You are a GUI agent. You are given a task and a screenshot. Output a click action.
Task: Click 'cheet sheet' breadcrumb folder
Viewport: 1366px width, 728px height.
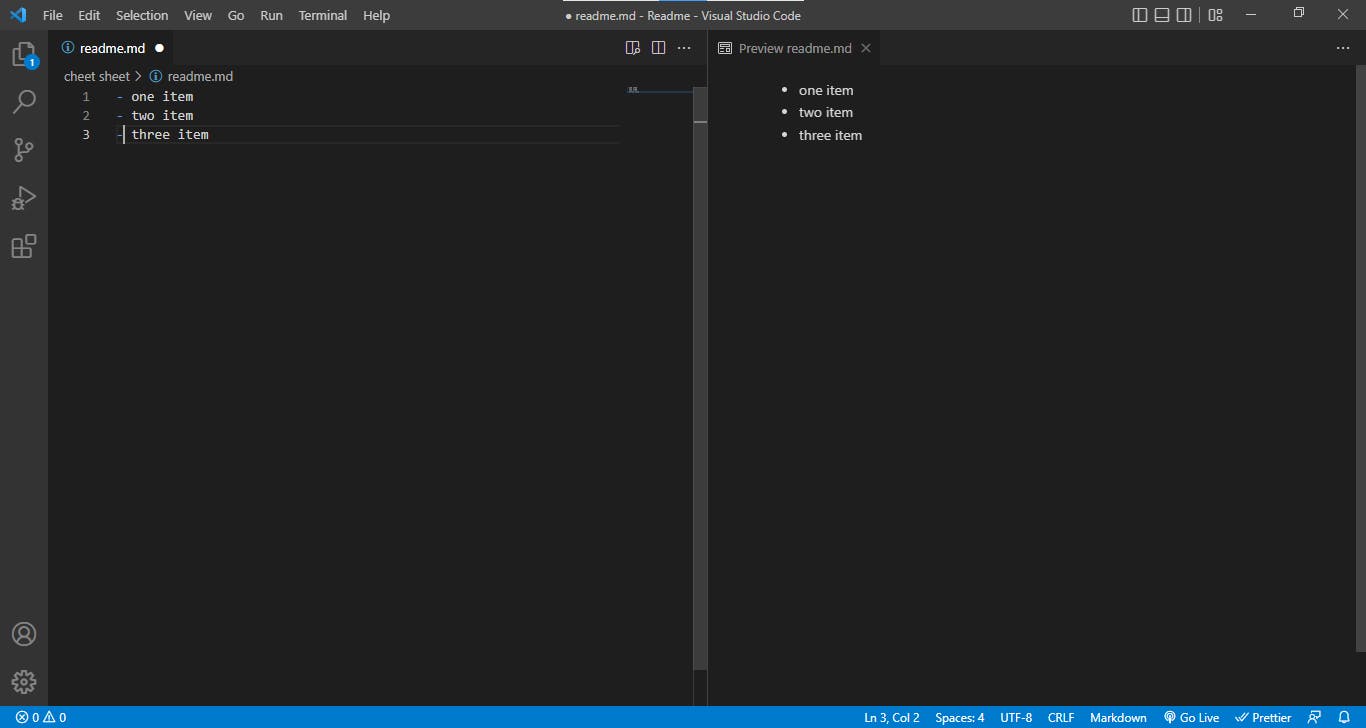pyautogui.click(x=97, y=76)
